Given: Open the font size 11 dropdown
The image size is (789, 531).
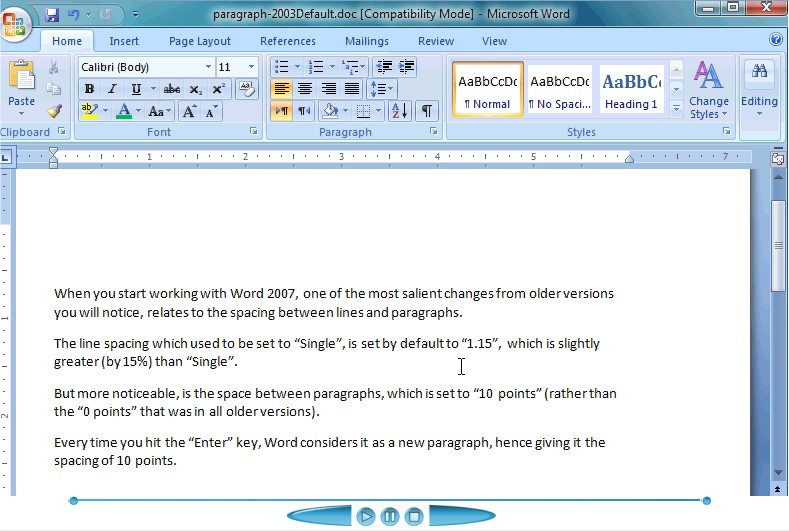Looking at the screenshot, I should (251, 67).
